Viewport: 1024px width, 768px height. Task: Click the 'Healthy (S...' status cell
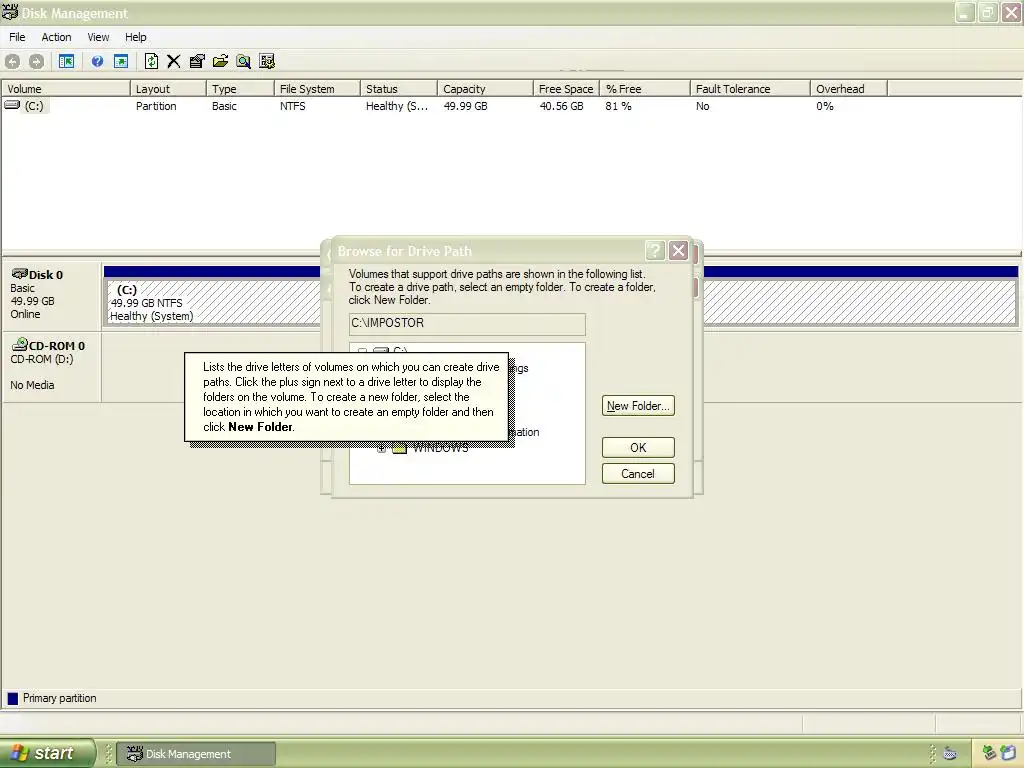click(397, 106)
